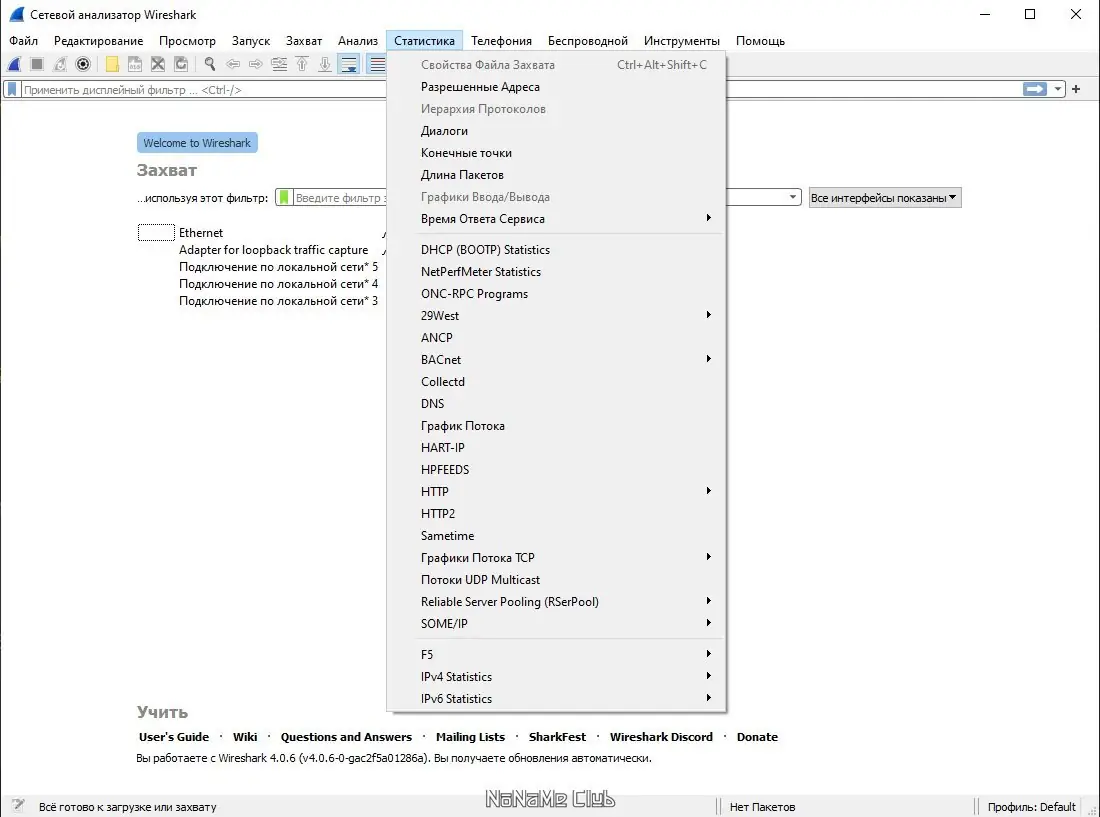This screenshot has width=1100, height=817.
Task: Click the go forward arrow icon
Action: click(256, 65)
